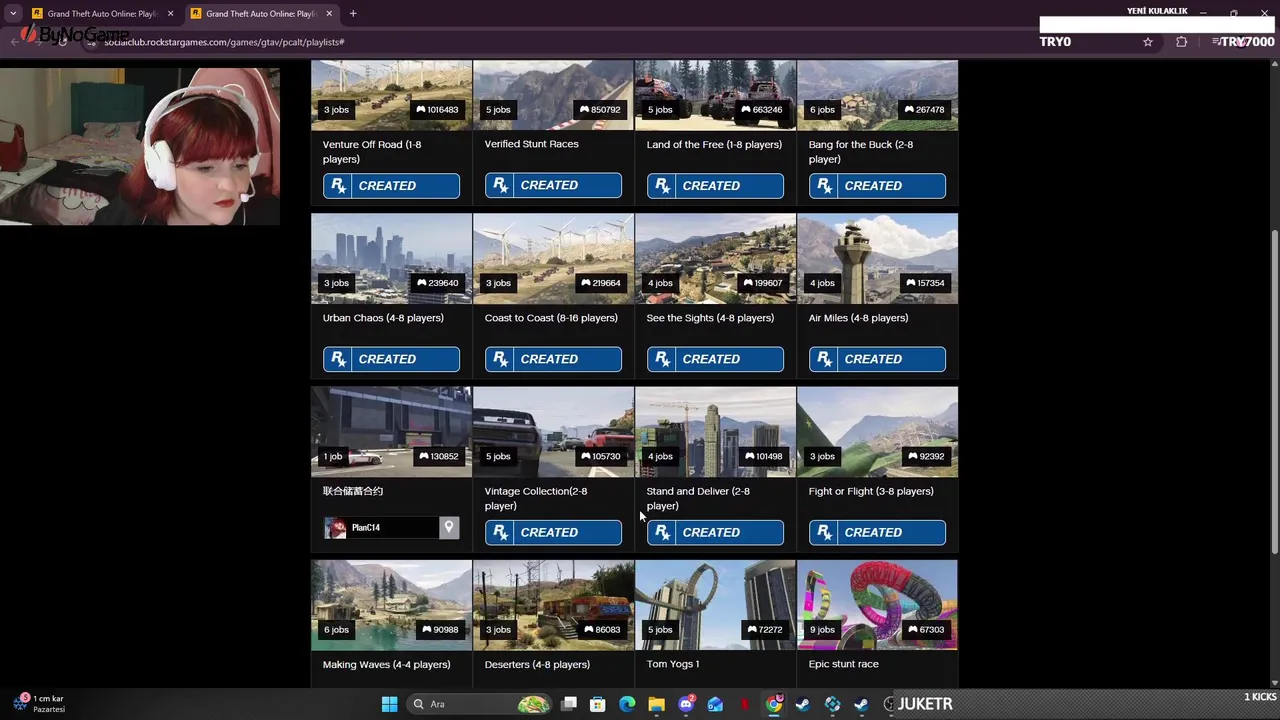The width and height of the screenshot is (1280, 720).
Task: Switch to first Grand Theft Auto Online tab
Action: 100,14
